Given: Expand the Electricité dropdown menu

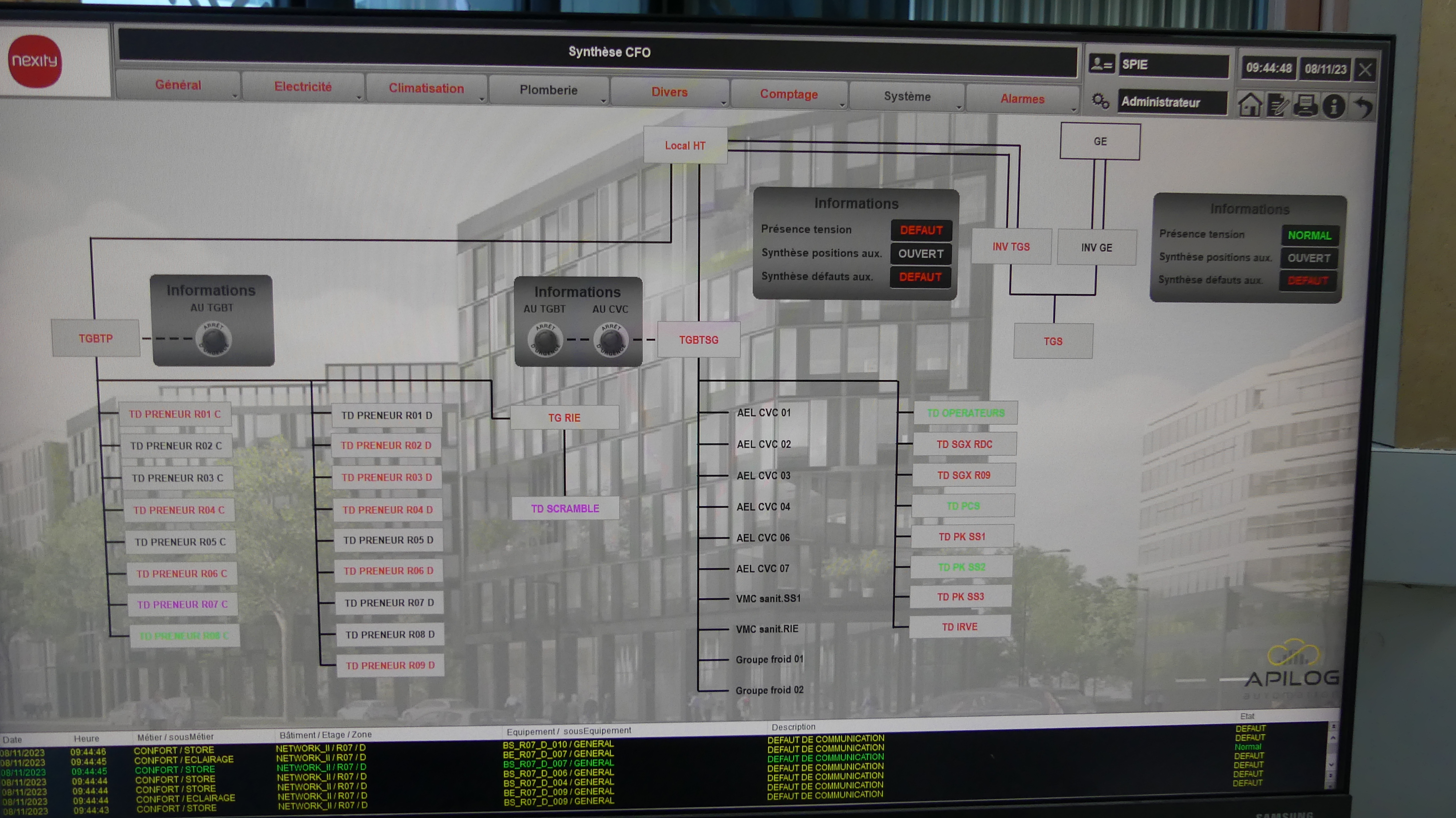Looking at the screenshot, I should click(x=304, y=87).
